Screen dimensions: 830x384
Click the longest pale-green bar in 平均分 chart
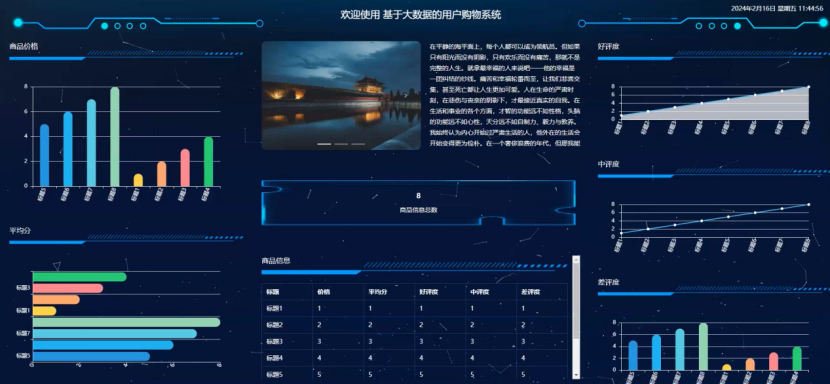(126, 322)
